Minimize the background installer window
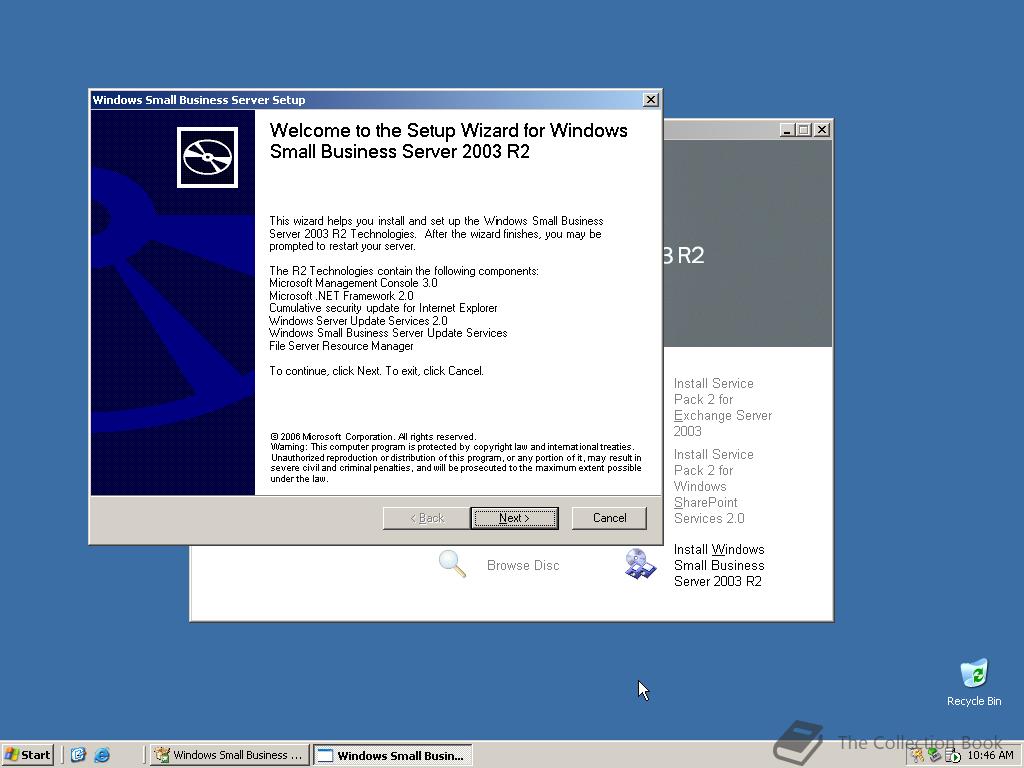The image size is (1024, 768). (788, 130)
